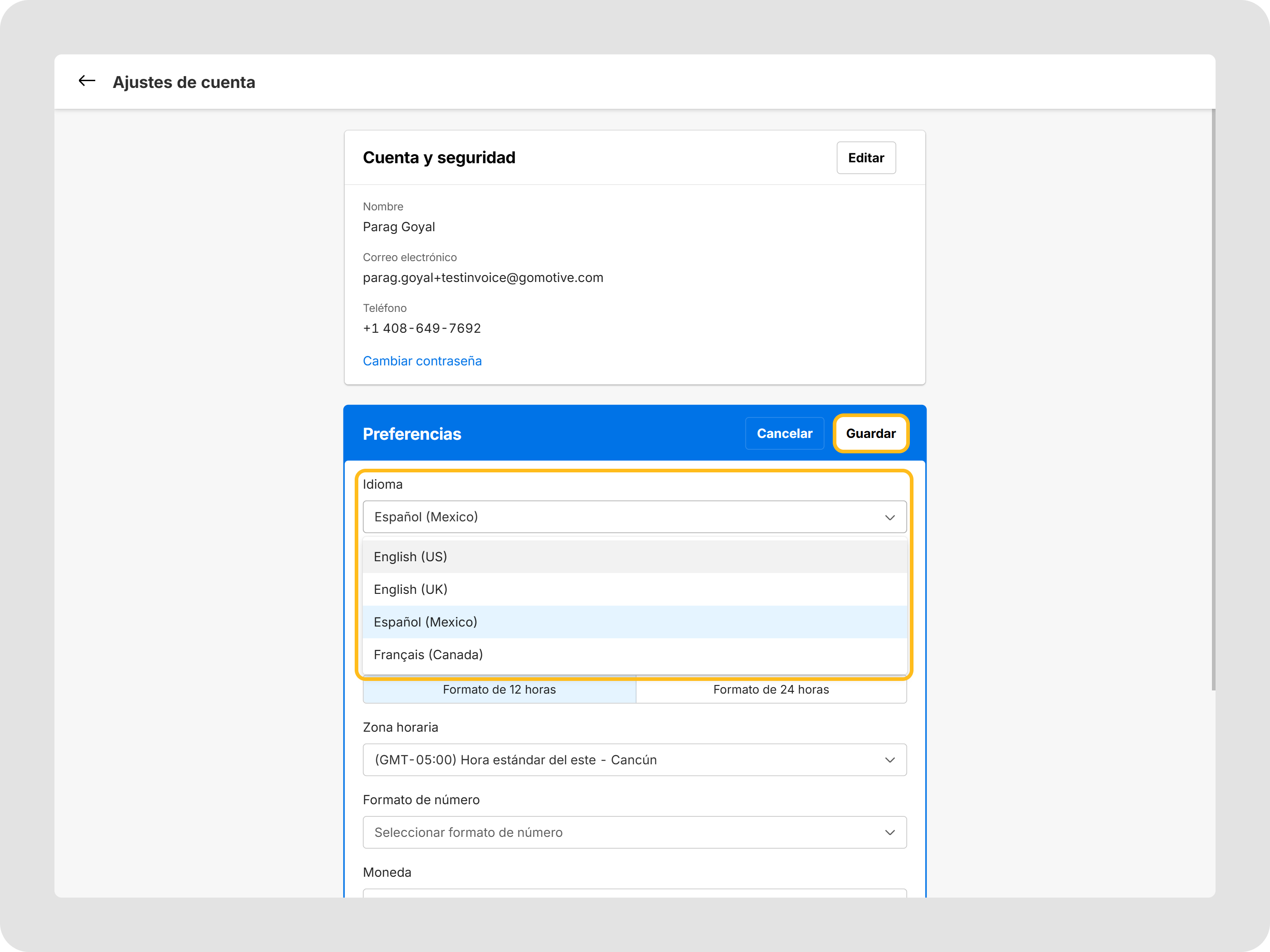This screenshot has height=952, width=1270.
Task: Pick Español (Mexico) from the list
Action: click(x=635, y=622)
